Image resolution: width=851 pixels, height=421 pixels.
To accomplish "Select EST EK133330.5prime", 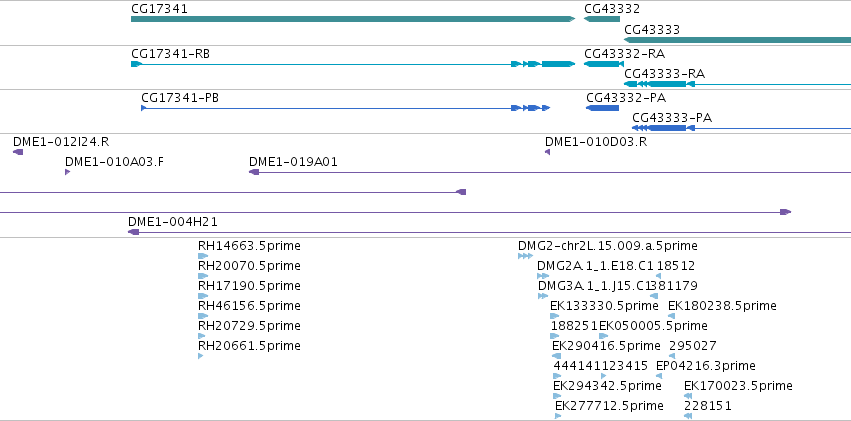I will [555, 316].
